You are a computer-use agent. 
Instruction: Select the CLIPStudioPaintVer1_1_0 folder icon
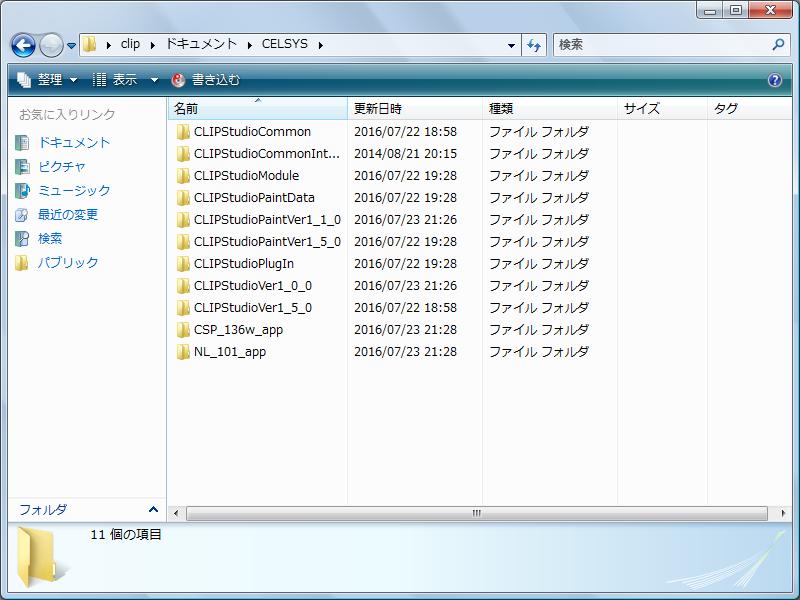pyautogui.click(x=183, y=219)
